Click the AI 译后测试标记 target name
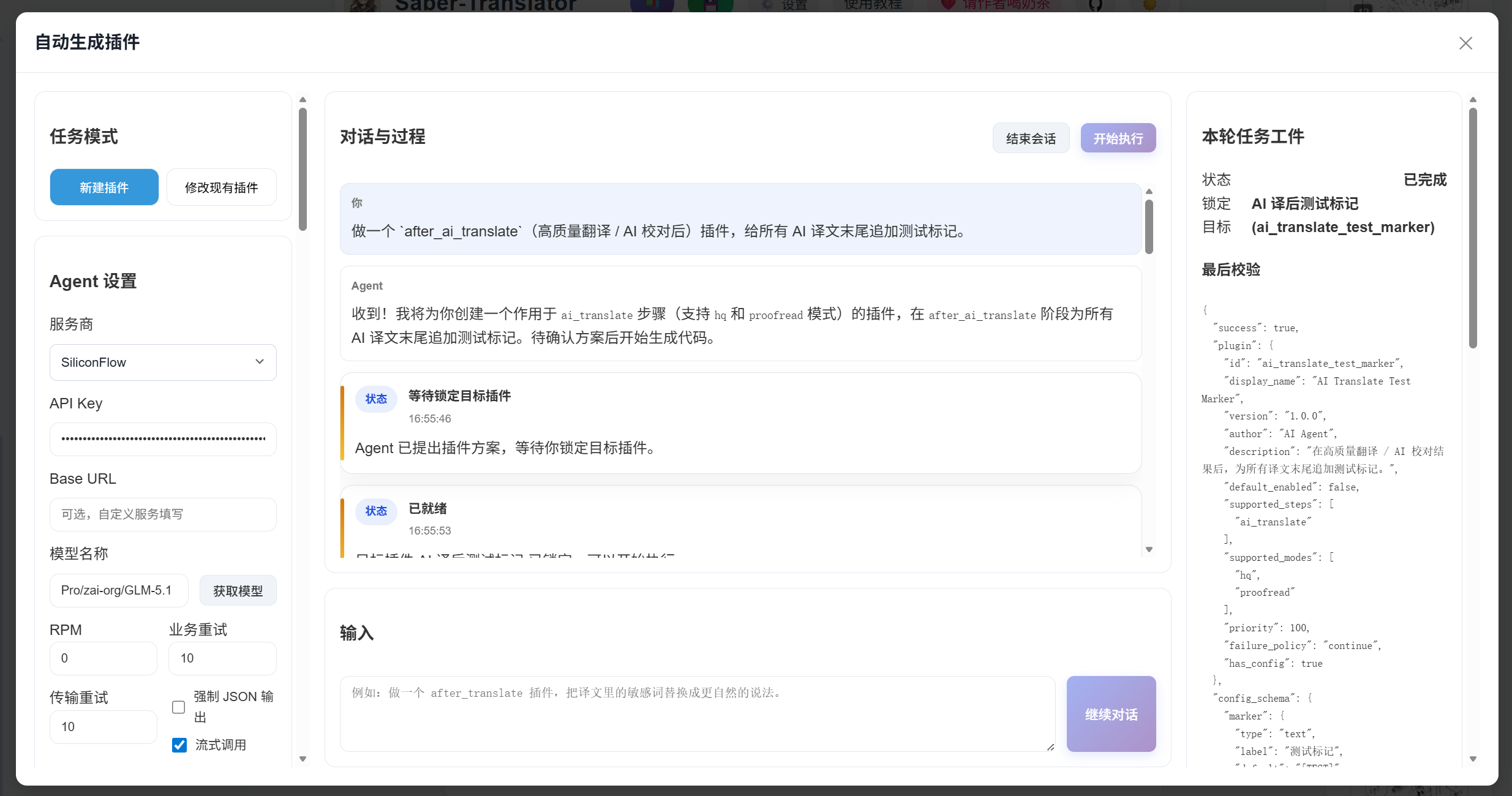This screenshot has height=796, width=1512. (1304, 204)
